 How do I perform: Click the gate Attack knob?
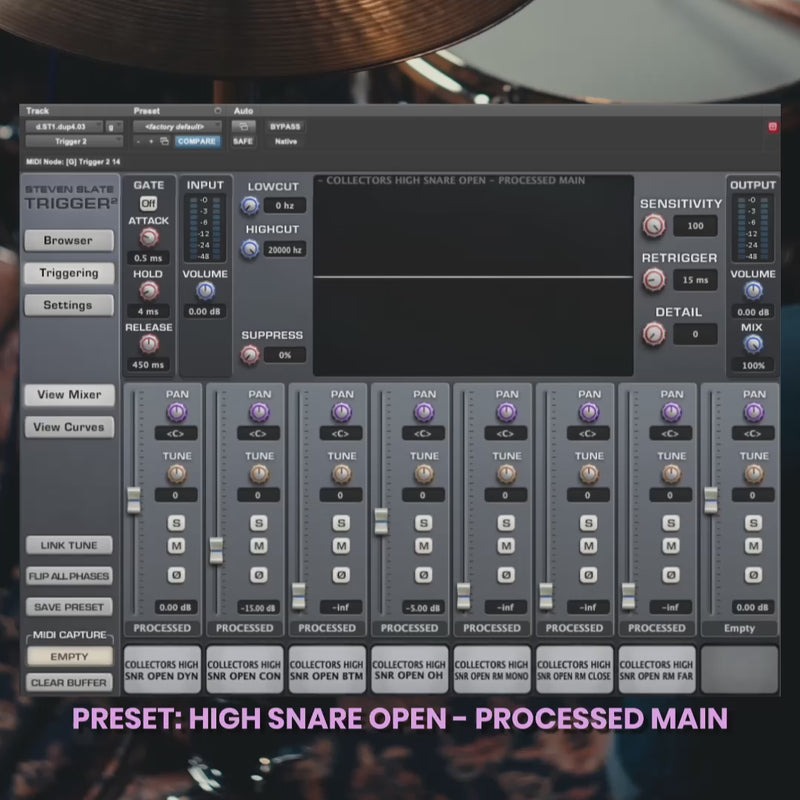coord(149,237)
